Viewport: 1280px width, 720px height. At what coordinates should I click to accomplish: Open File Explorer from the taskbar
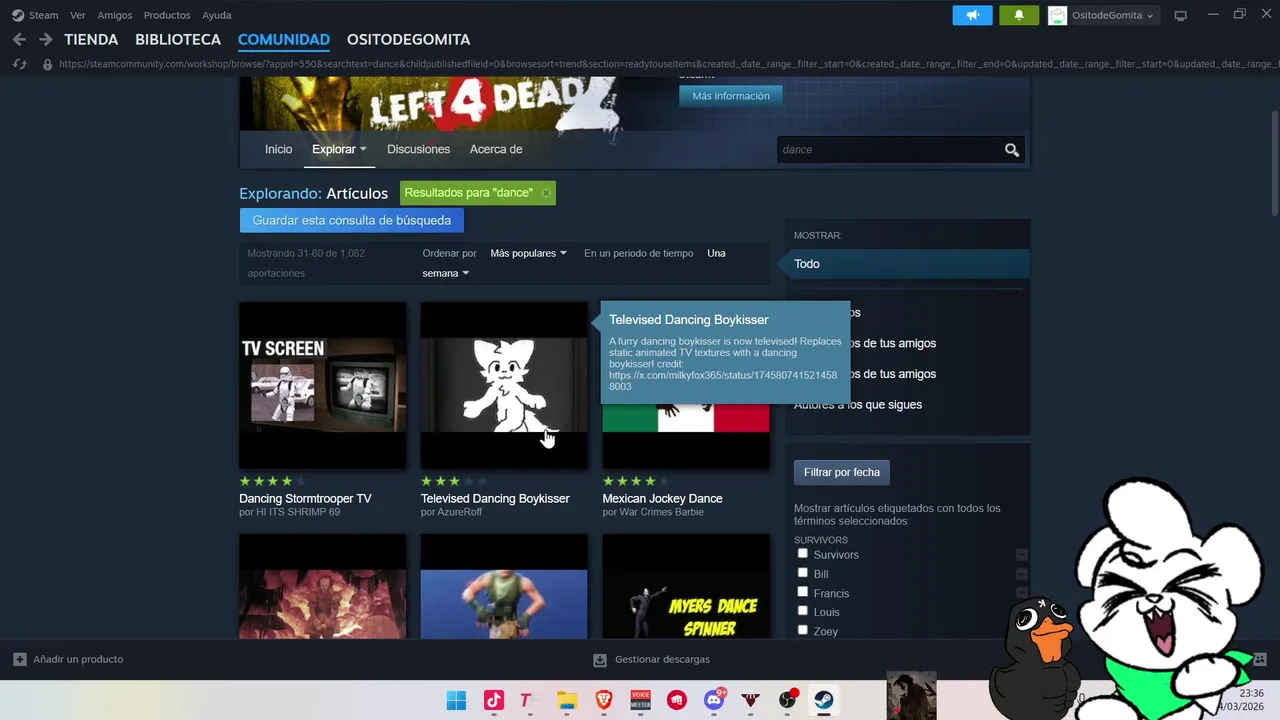tap(567, 700)
